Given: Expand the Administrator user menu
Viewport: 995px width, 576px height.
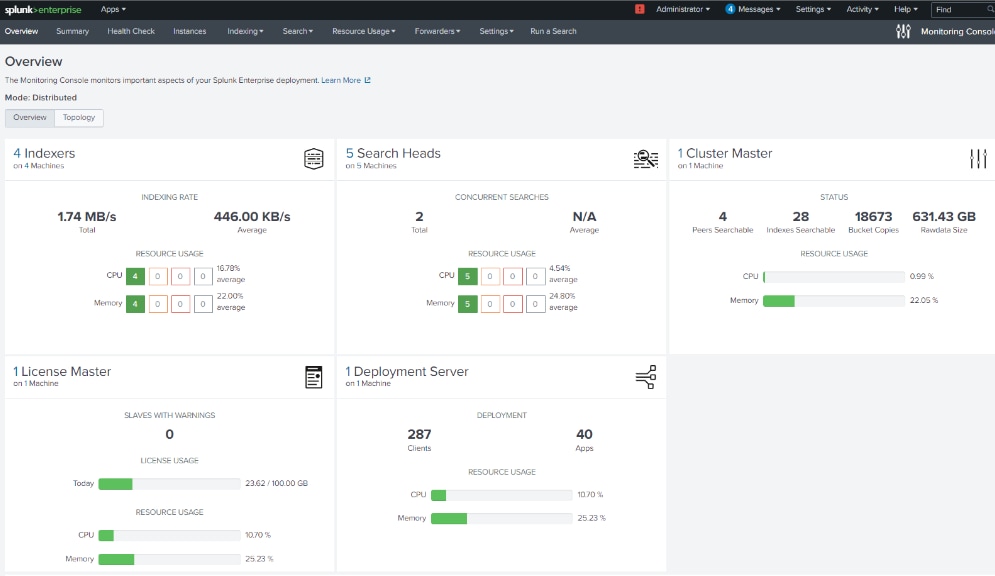Looking at the screenshot, I should tap(683, 10).
